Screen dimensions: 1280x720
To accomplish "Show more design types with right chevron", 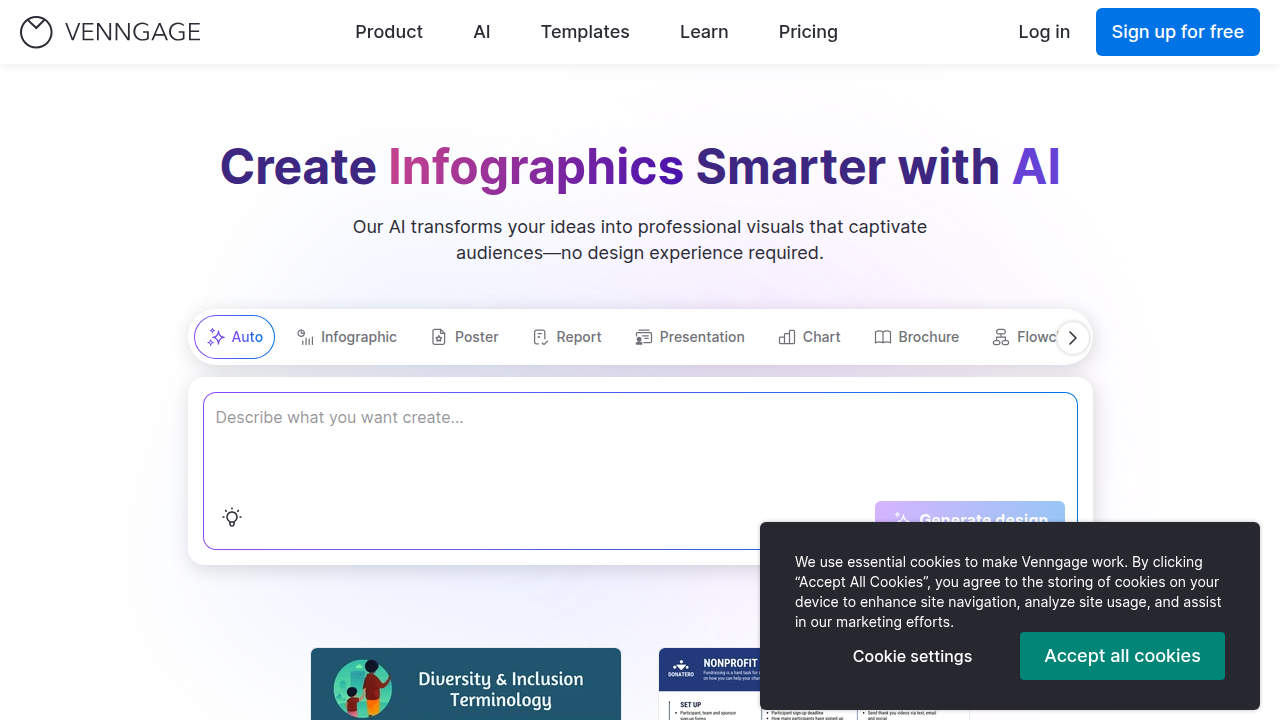I will [1073, 338].
